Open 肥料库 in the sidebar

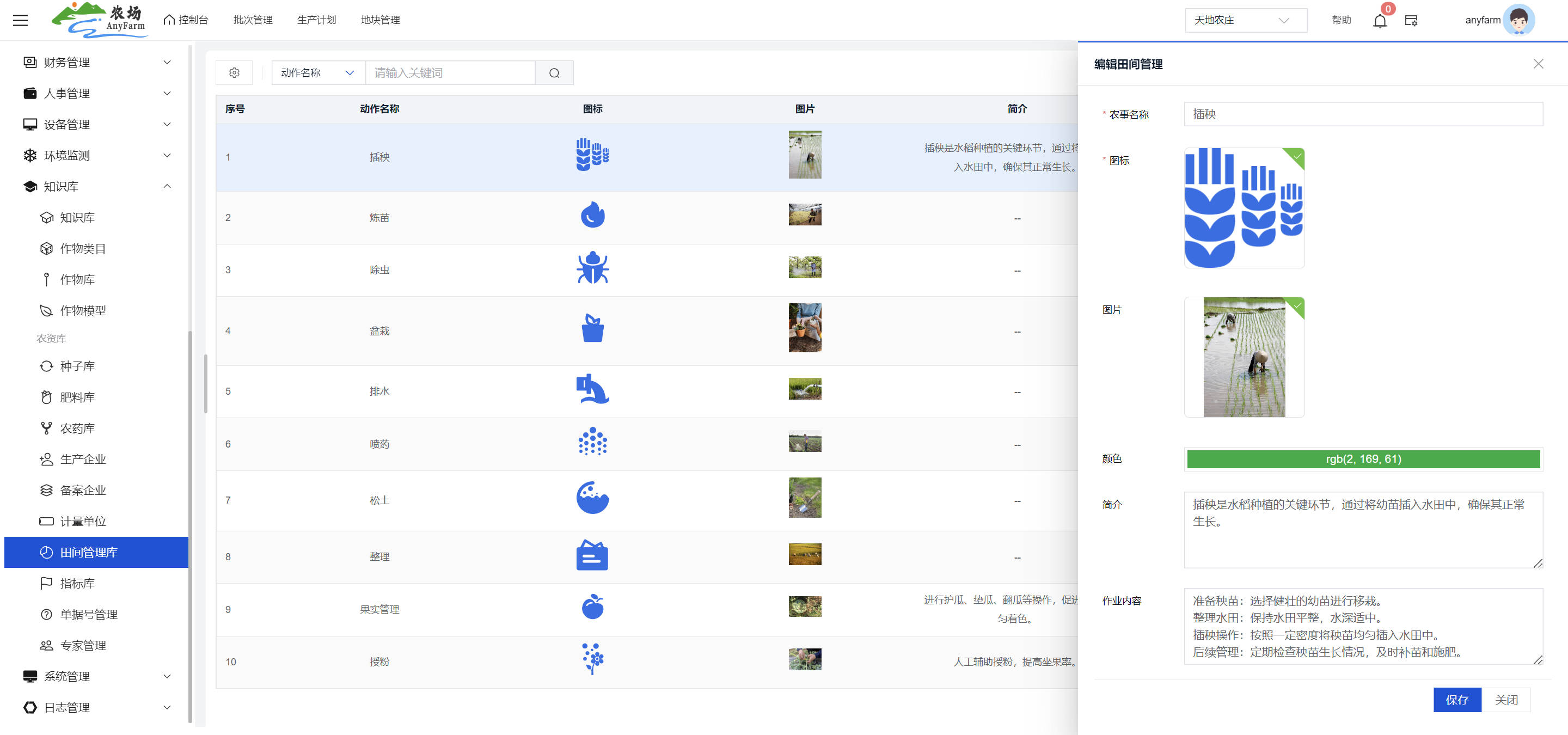point(77,397)
